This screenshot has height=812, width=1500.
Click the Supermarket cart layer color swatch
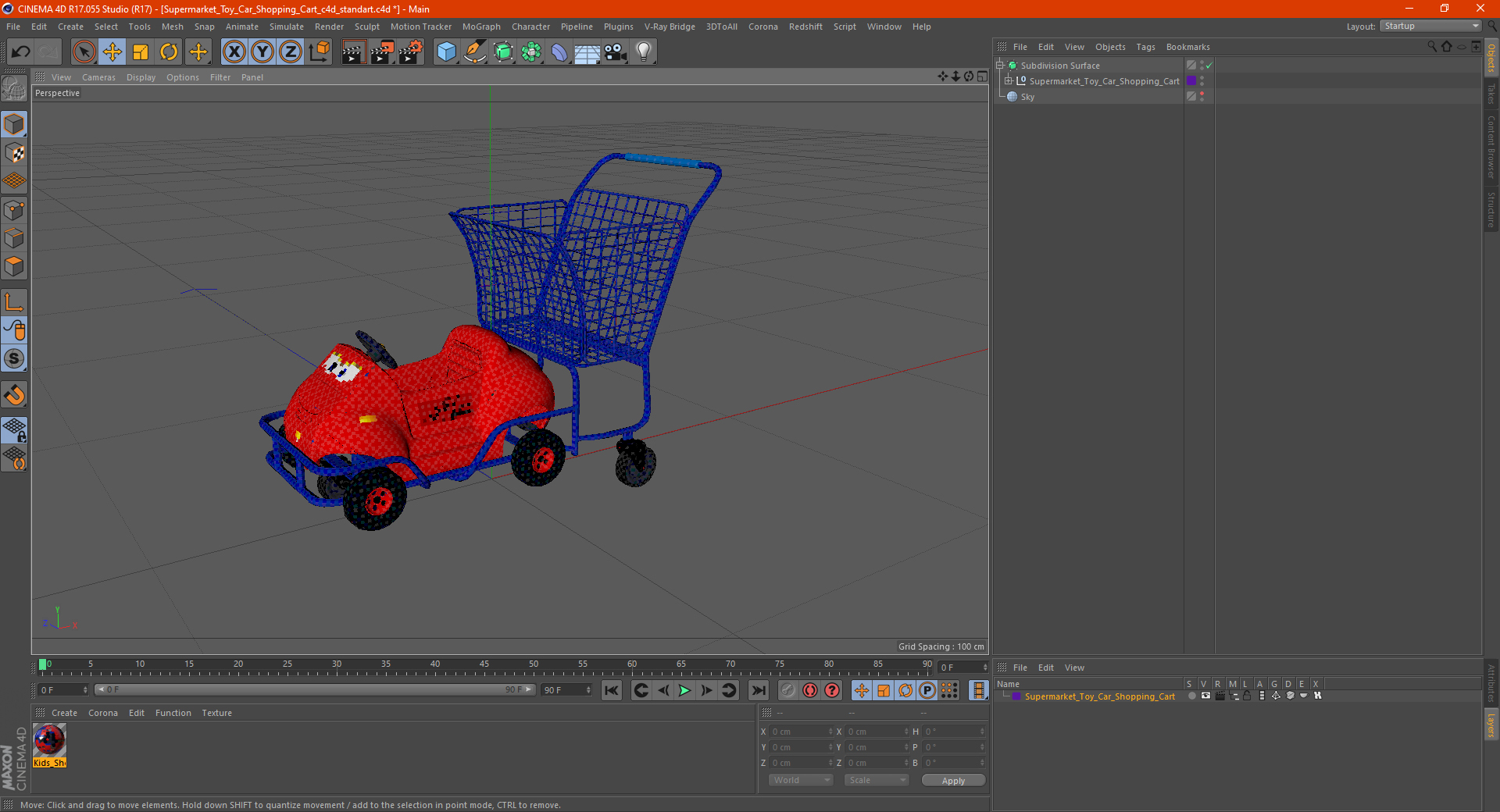point(1191,81)
